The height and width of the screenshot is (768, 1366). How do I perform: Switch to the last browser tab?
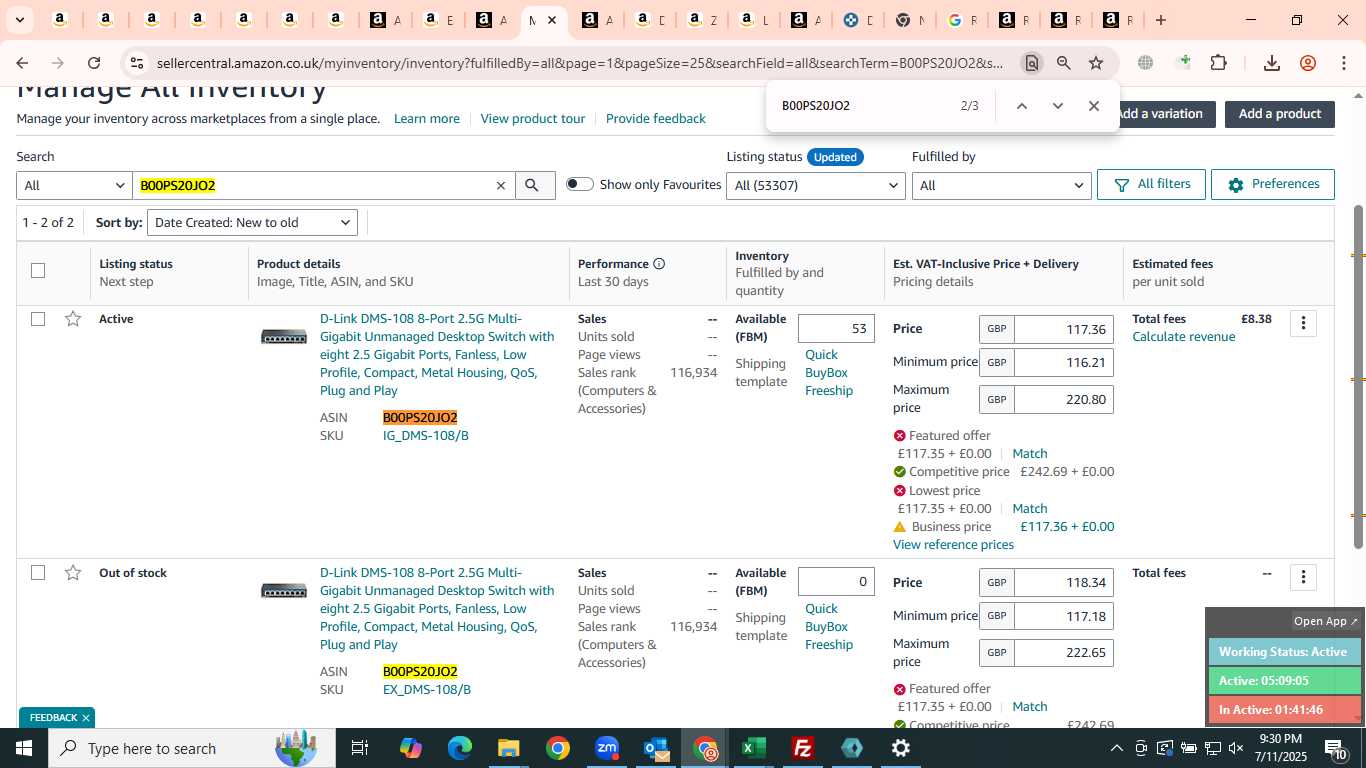coord(1117,20)
